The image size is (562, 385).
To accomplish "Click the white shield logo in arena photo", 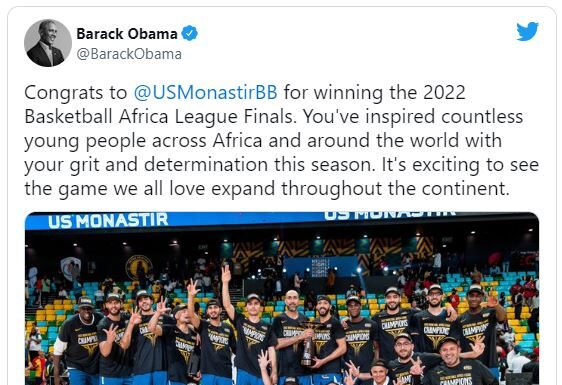I will point(70,269).
